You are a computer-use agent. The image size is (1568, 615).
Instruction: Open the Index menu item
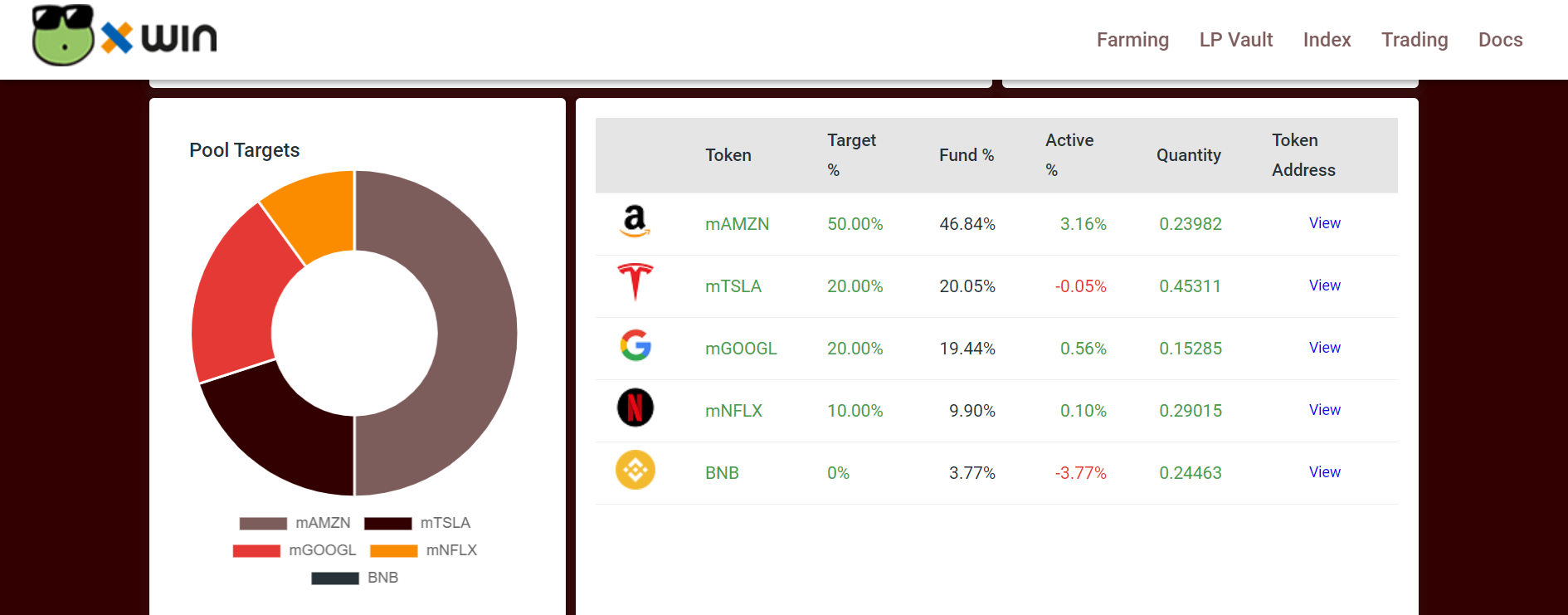(x=1327, y=40)
